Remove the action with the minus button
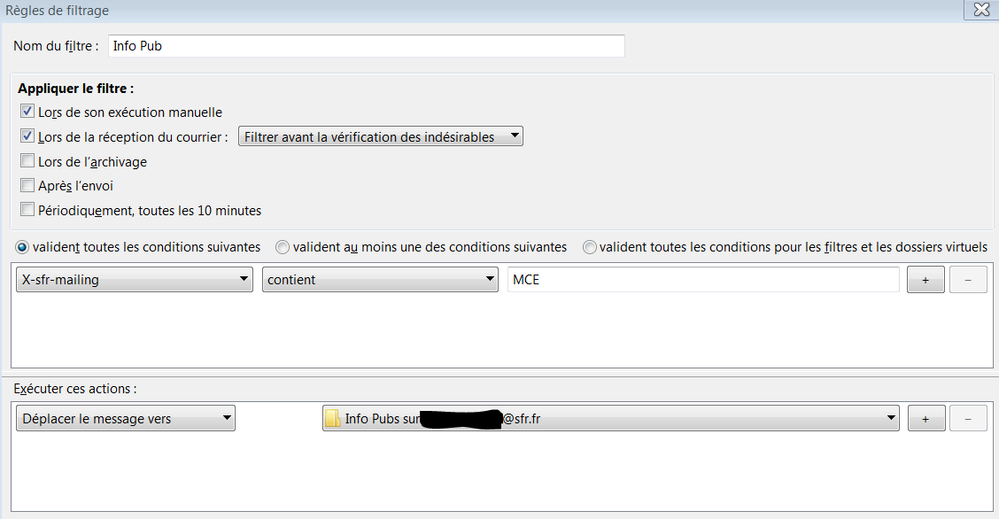This screenshot has width=999, height=519. tap(967, 420)
